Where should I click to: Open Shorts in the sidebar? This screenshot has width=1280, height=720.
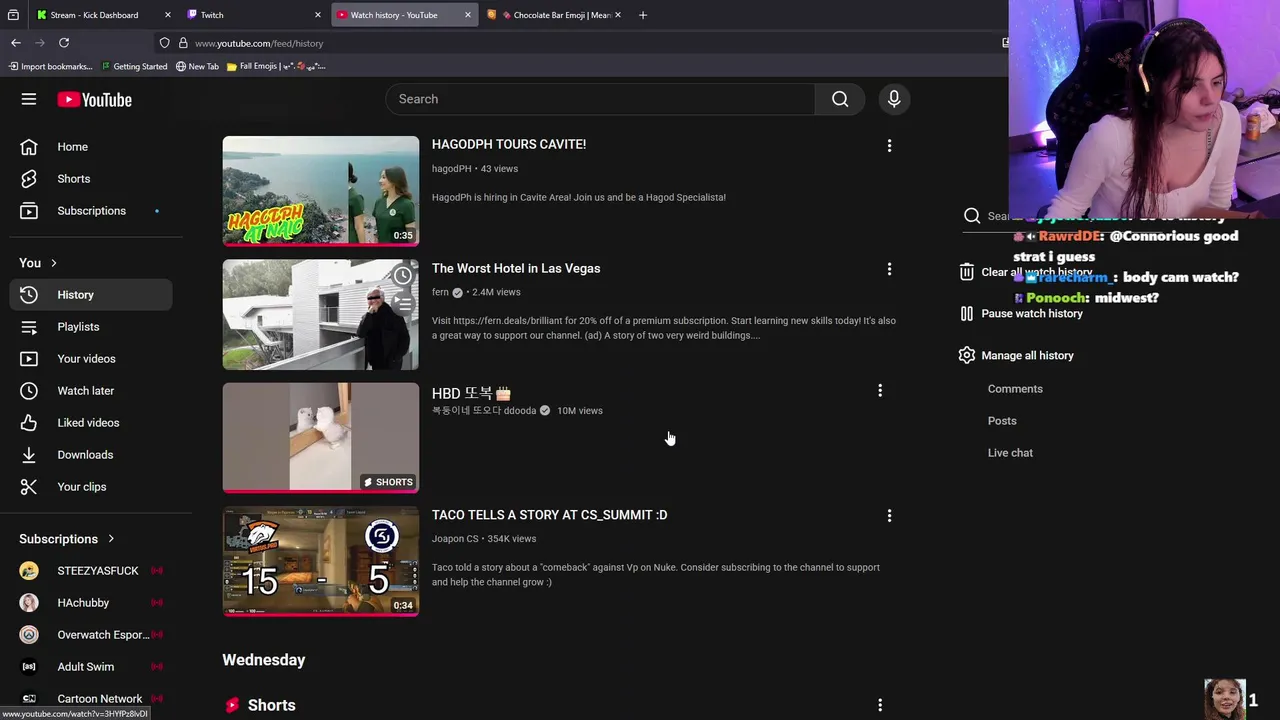[x=91, y=179]
